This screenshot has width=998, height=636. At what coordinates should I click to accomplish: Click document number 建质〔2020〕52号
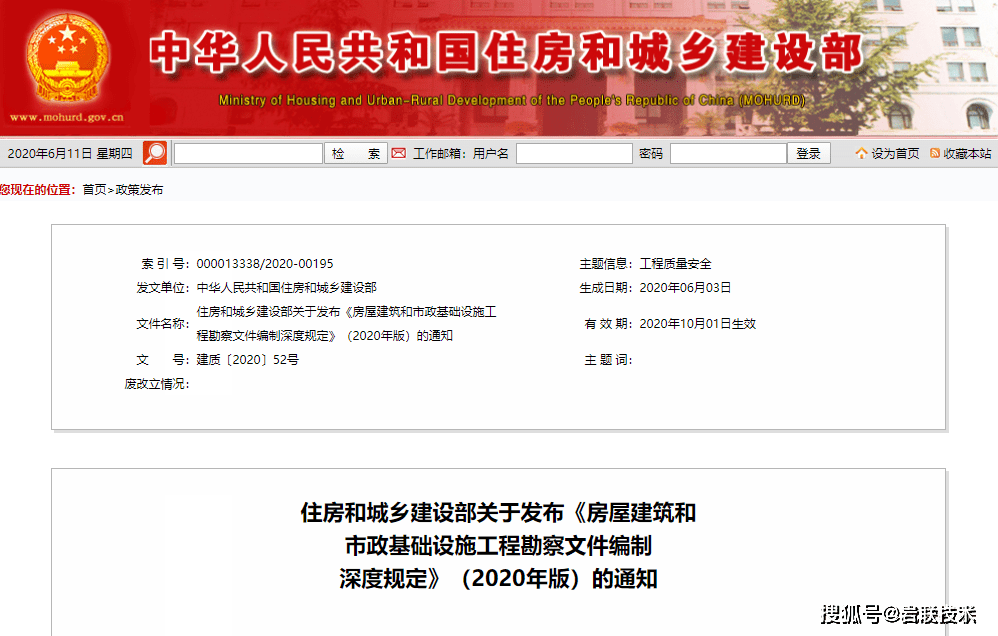click(248, 360)
